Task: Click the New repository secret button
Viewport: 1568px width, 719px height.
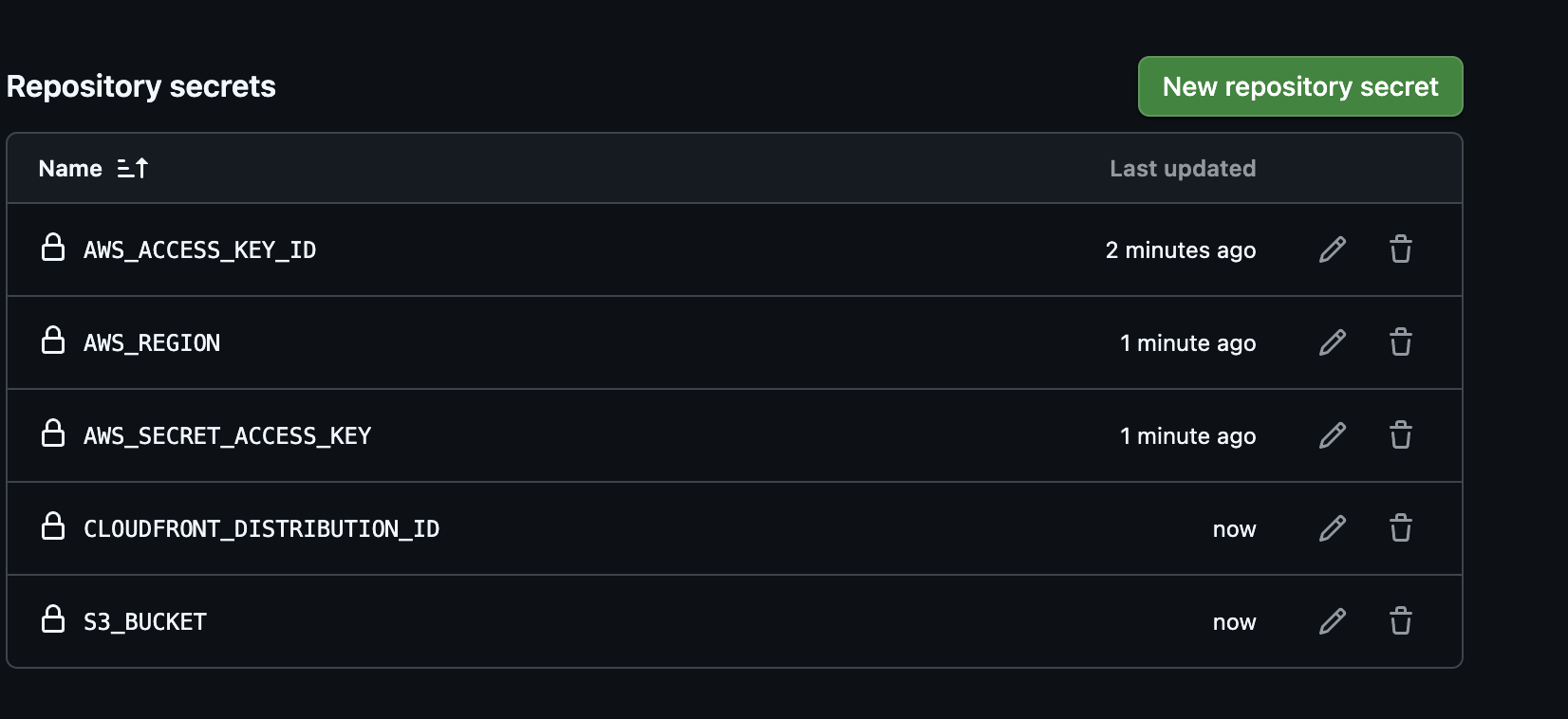Action: 1299,86
